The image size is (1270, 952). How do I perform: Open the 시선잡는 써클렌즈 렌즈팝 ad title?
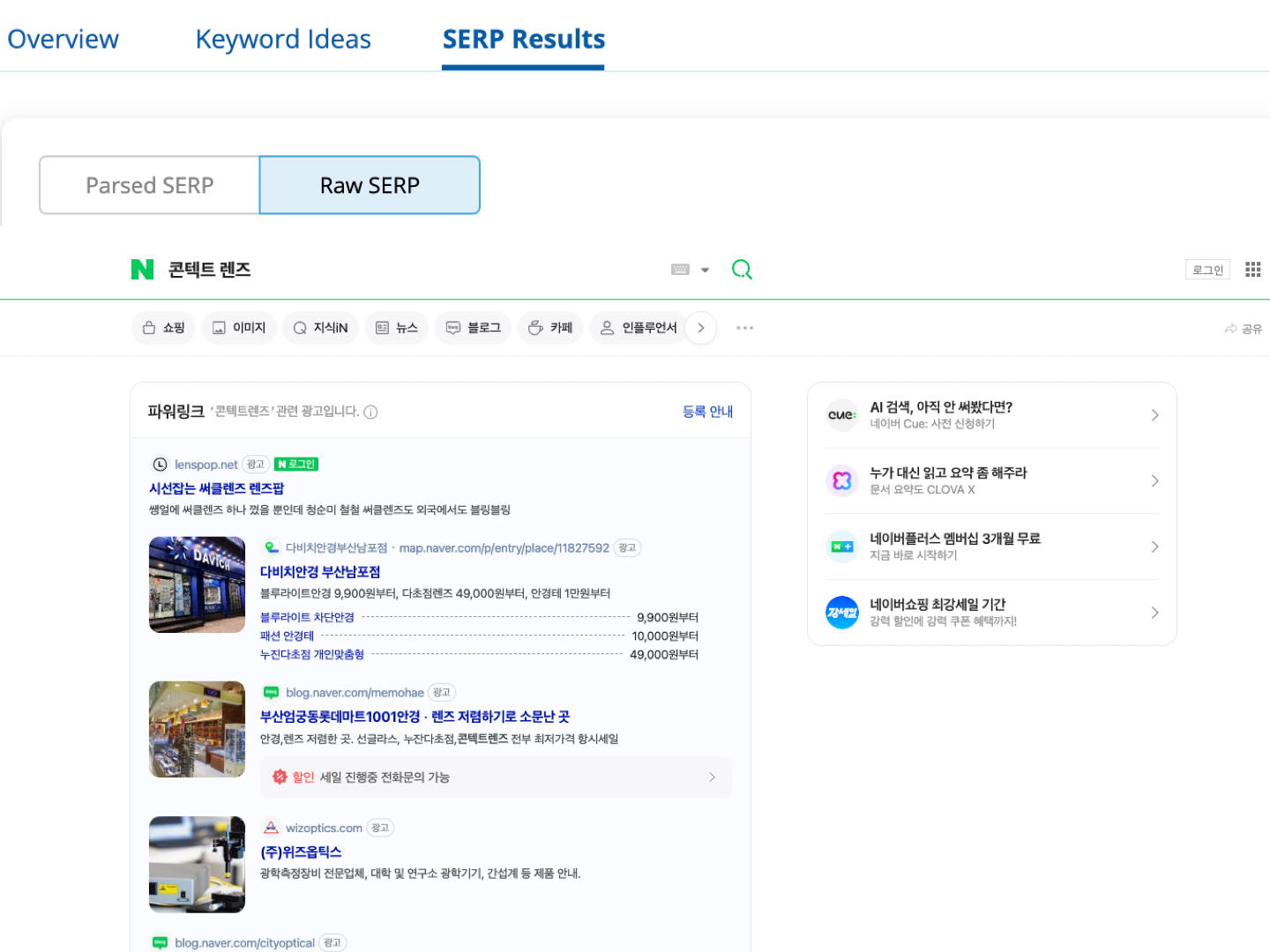pos(216,488)
